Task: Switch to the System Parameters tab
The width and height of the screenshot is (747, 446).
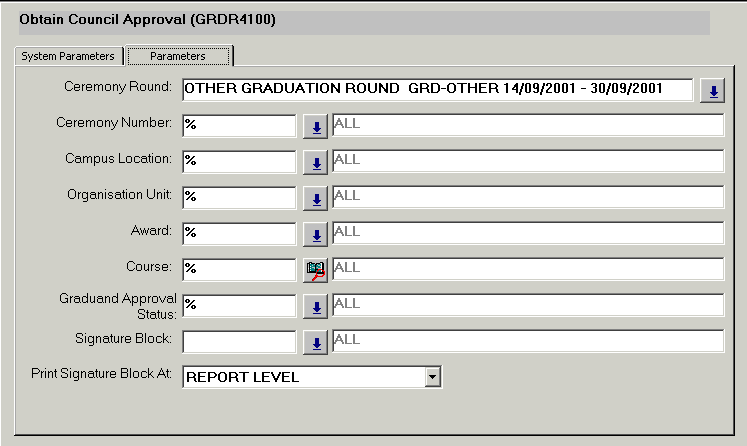Action: tap(68, 56)
